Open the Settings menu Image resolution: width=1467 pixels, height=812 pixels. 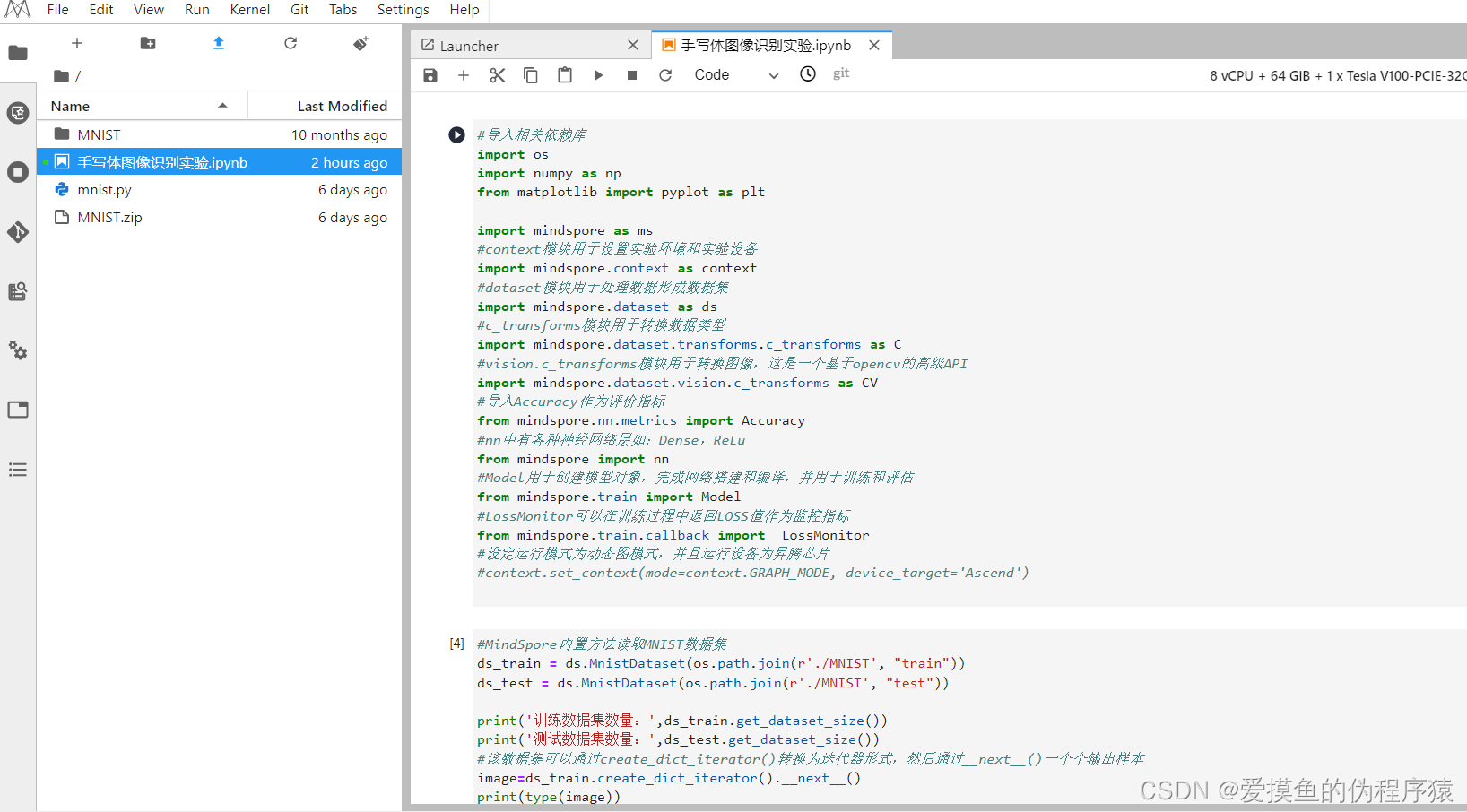(404, 10)
